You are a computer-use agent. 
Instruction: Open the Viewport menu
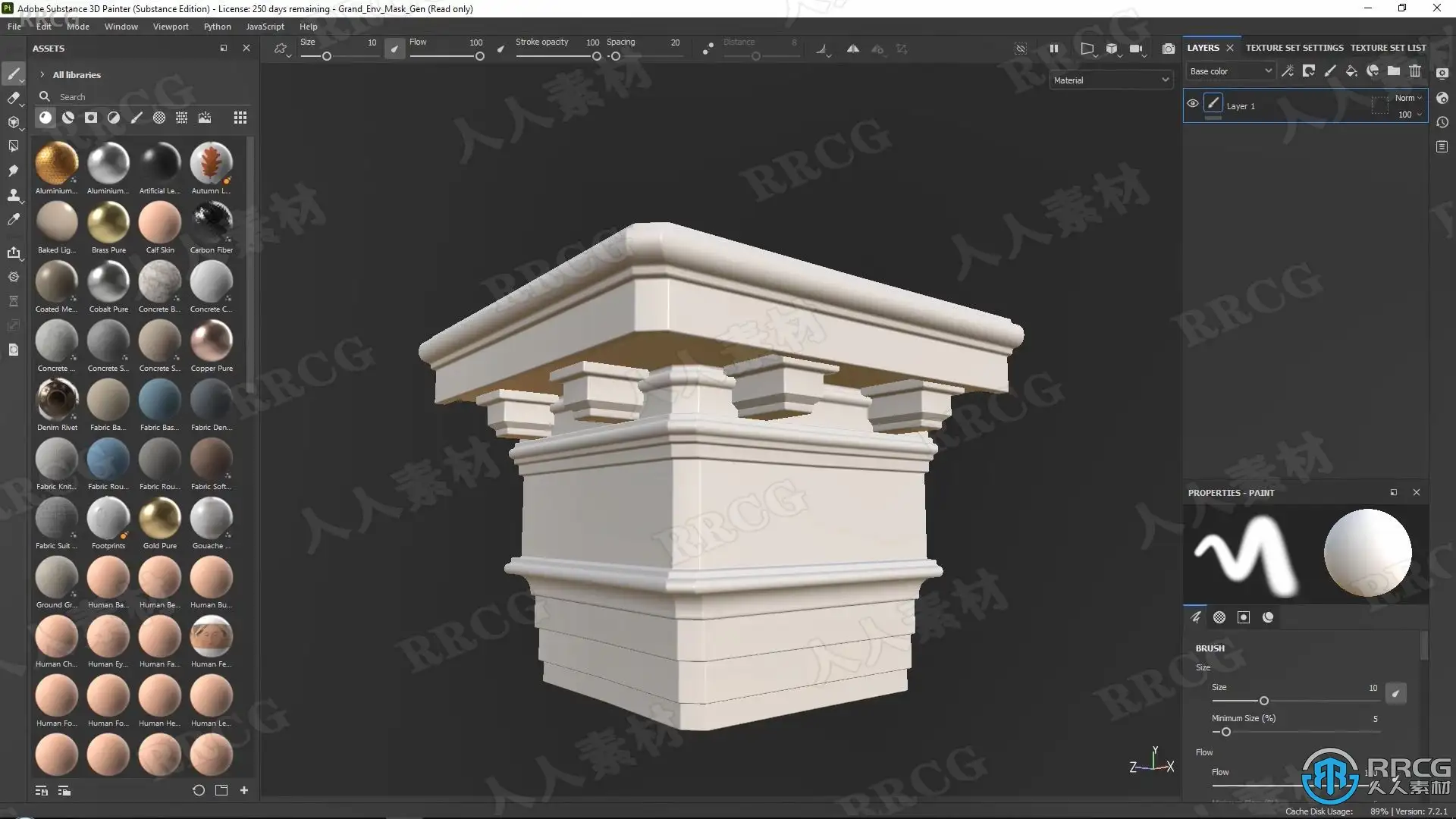click(x=171, y=27)
